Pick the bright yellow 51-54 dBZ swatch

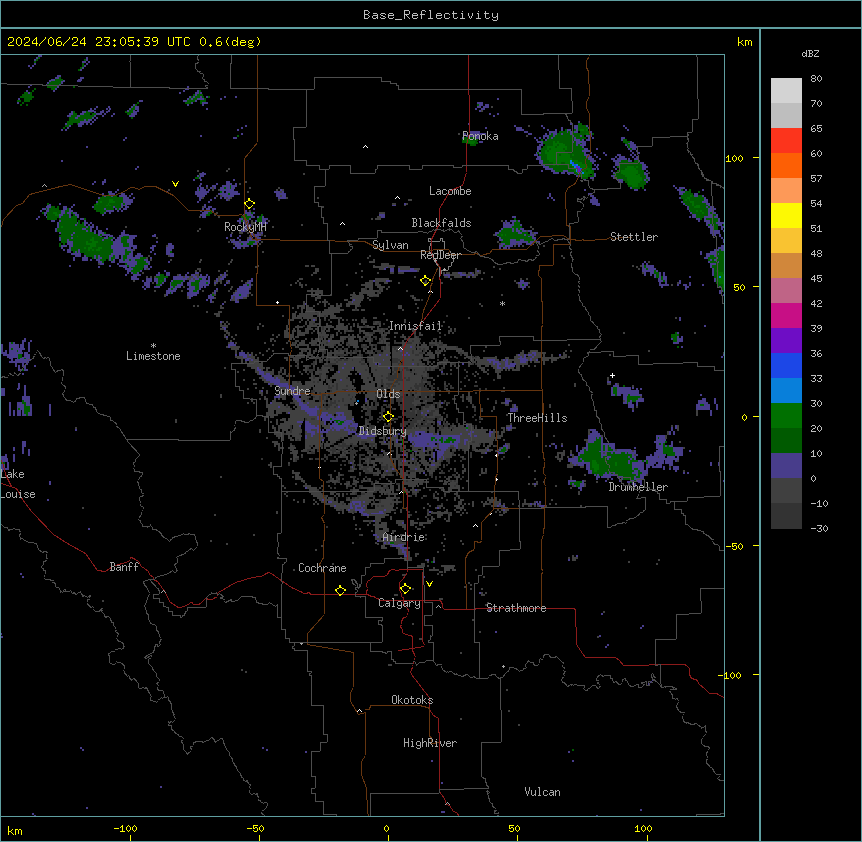[786, 215]
